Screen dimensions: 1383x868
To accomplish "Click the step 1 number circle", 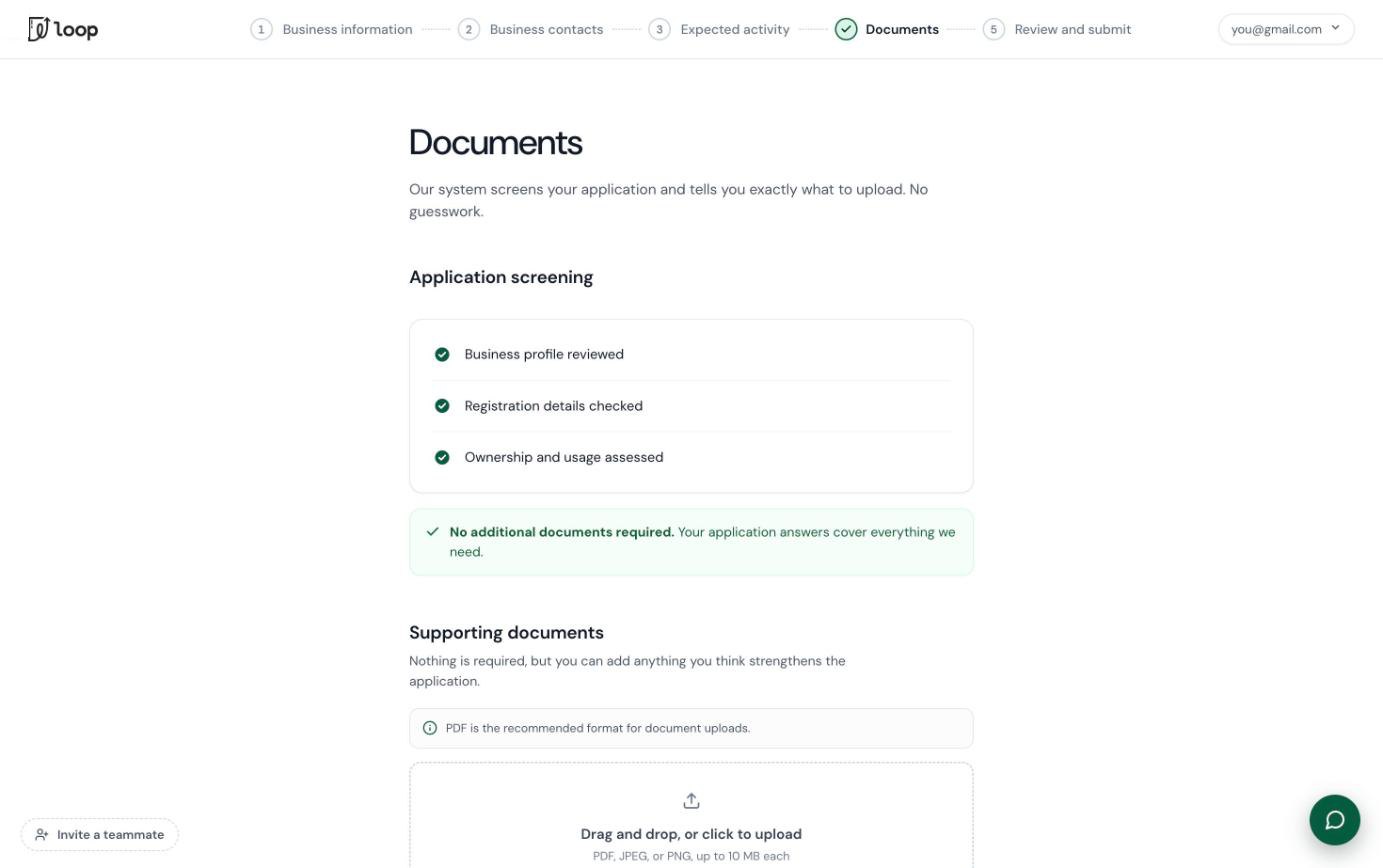I will pos(261,29).
